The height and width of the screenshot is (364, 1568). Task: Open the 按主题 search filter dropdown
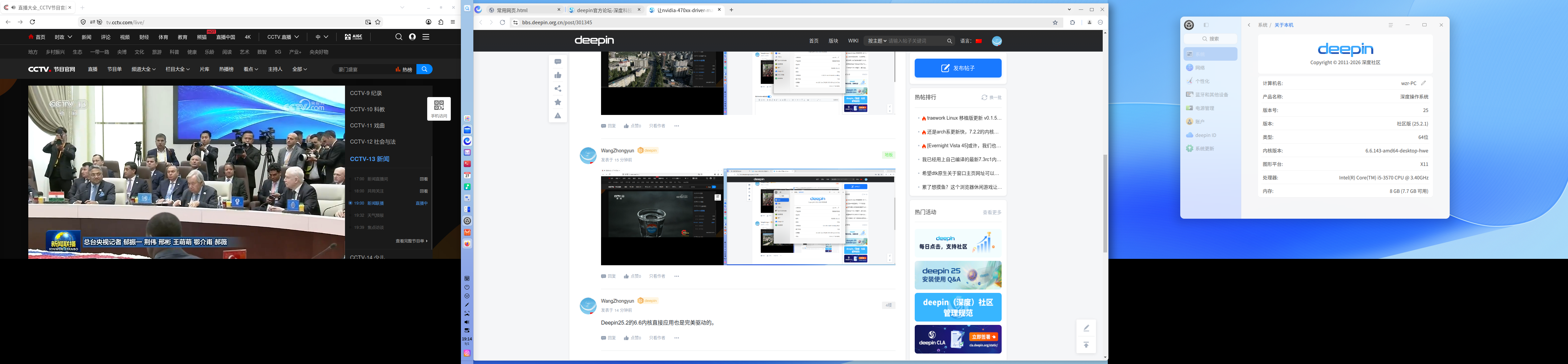click(877, 41)
